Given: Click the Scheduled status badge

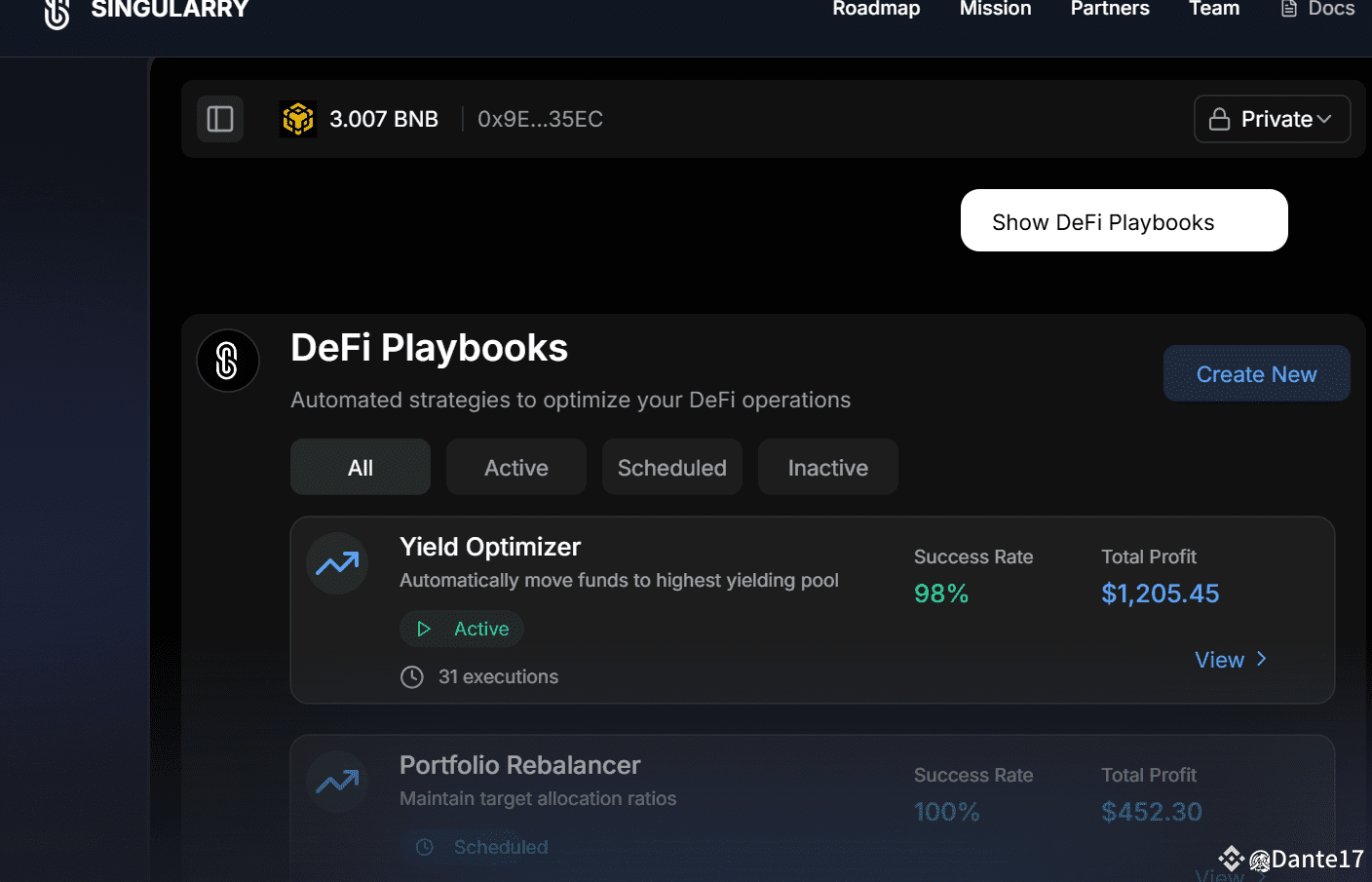Looking at the screenshot, I should pyautogui.click(x=481, y=847).
